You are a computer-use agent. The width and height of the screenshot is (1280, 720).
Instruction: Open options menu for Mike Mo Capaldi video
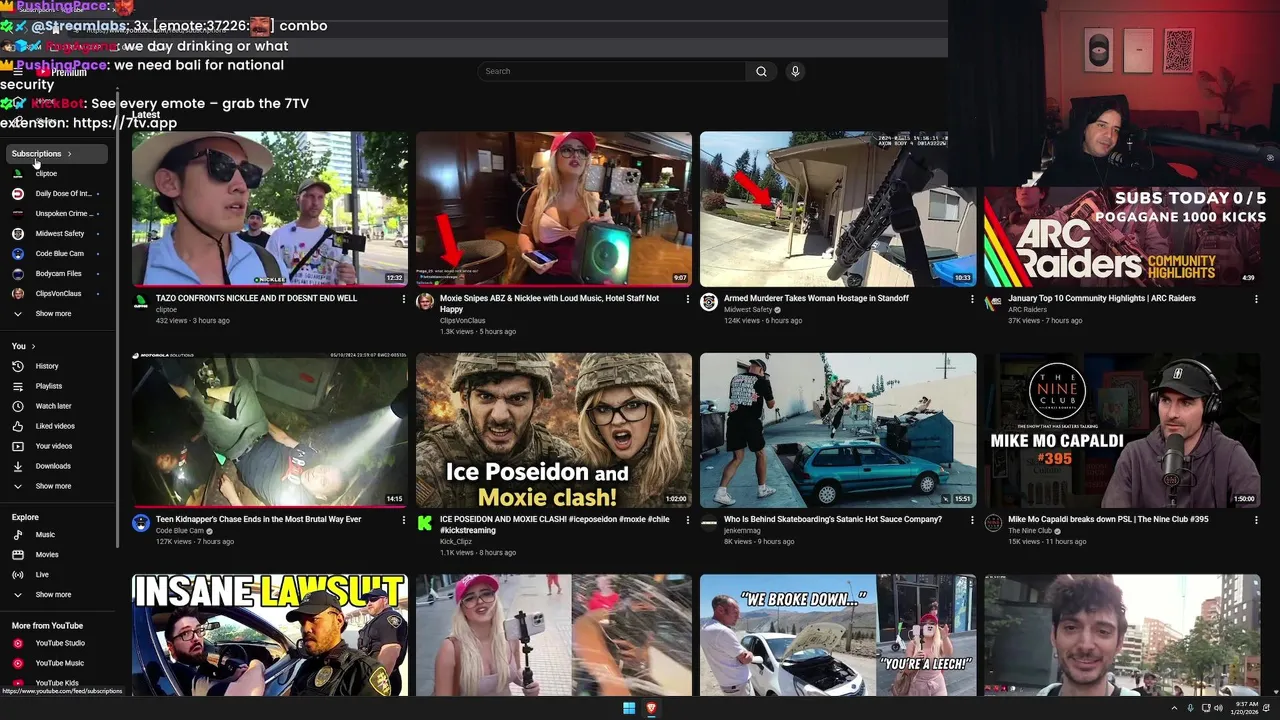click(1256, 520)
